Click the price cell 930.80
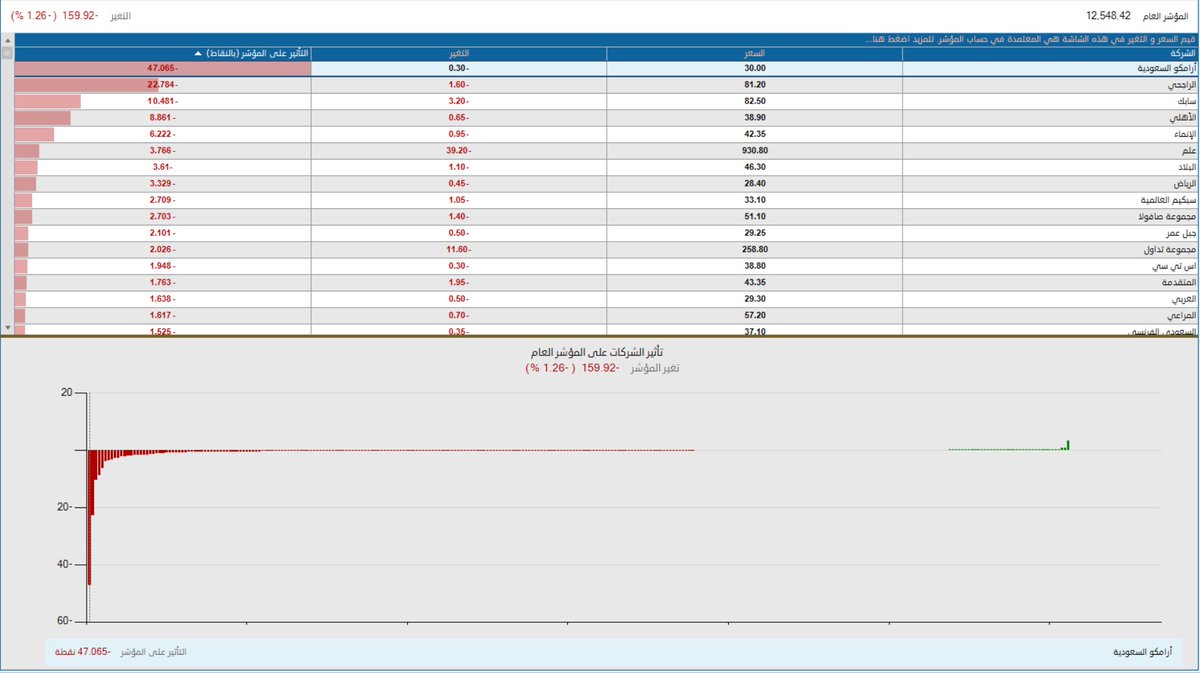Image resolution: width=1200 pixels, height=673 pixels. [755, 151]
